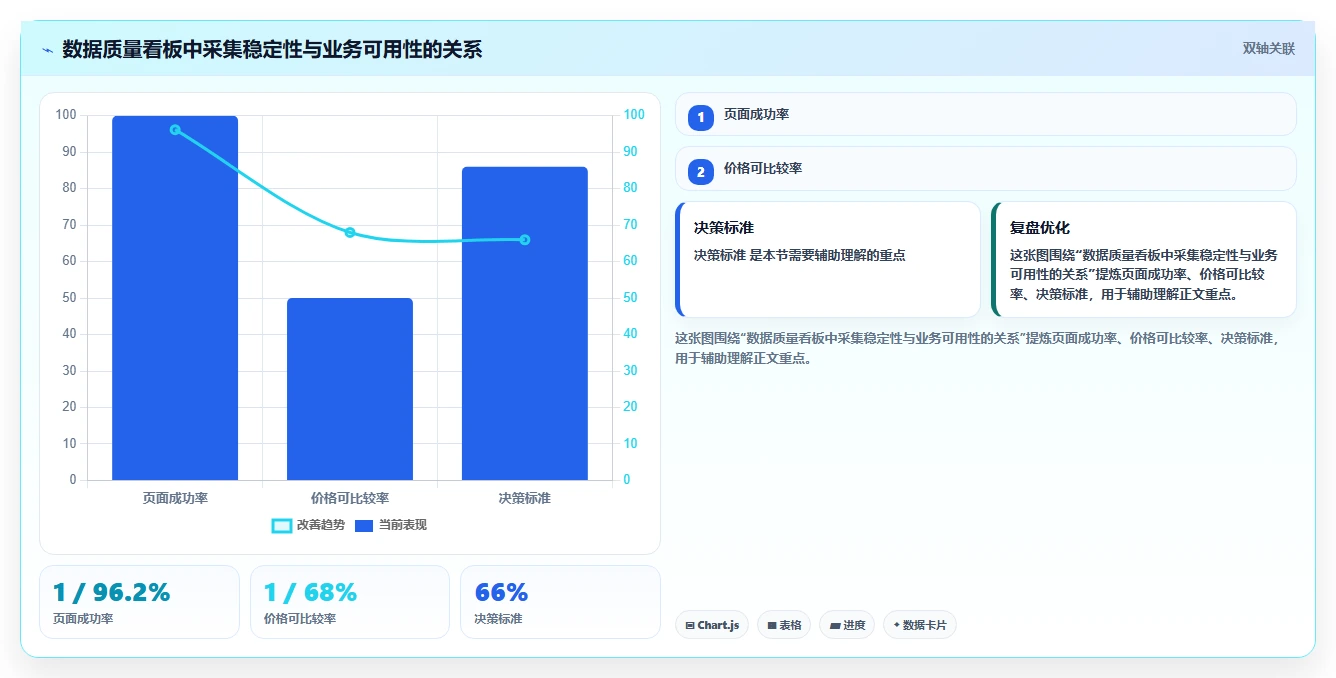This screenshot has width=1336, height=678.
Task: Select the numbered badge 1 beside 页面成功率
Action: tap(701, 118)
